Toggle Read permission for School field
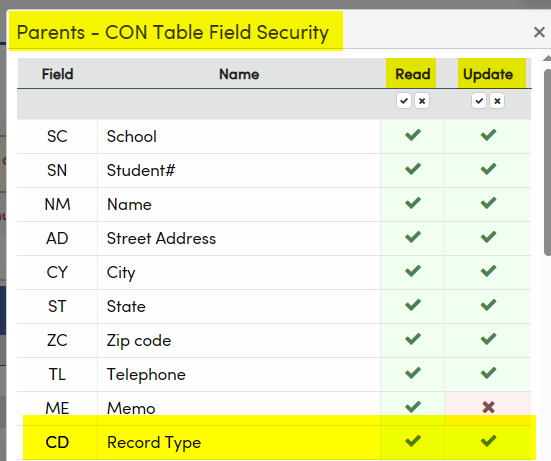The width and height of the screenshot is (551, 461). tap(413, 135)
